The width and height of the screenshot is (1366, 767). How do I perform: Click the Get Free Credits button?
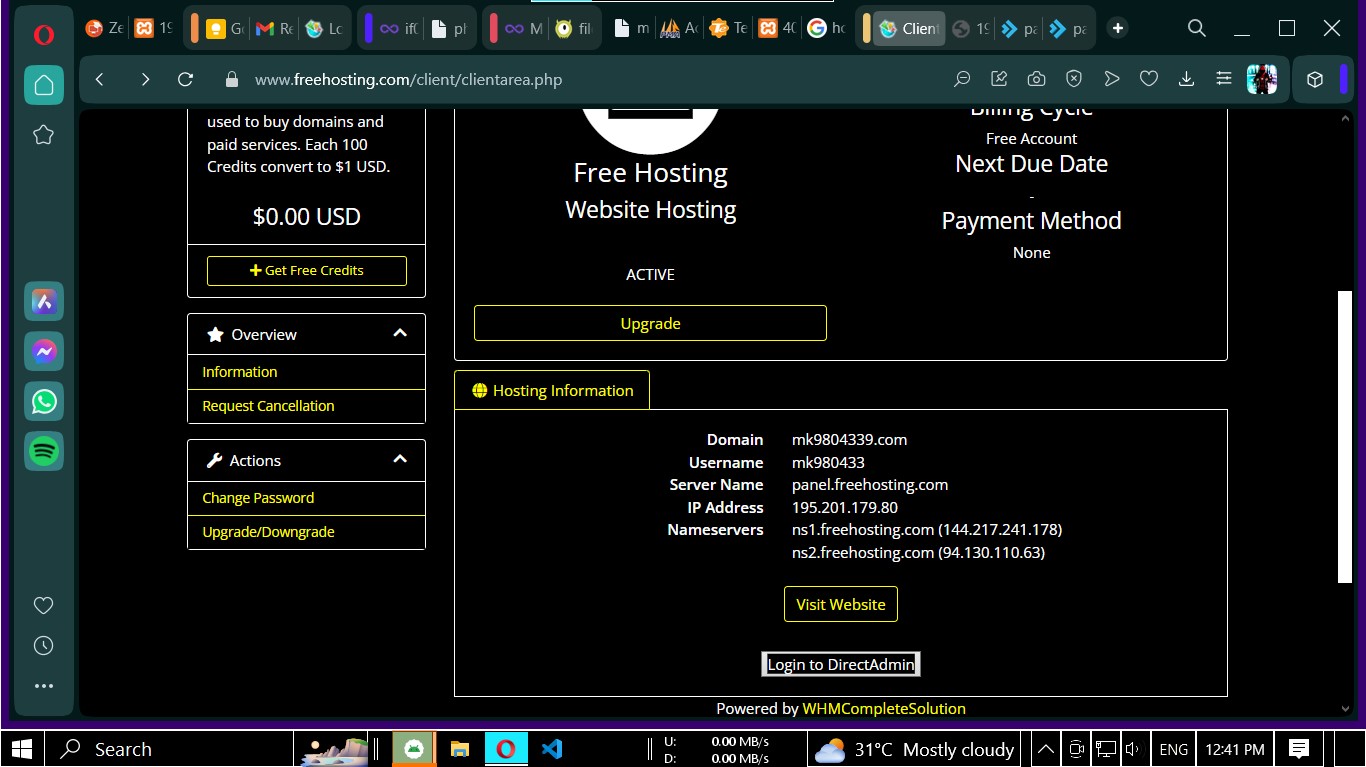[x=307, y=271]
